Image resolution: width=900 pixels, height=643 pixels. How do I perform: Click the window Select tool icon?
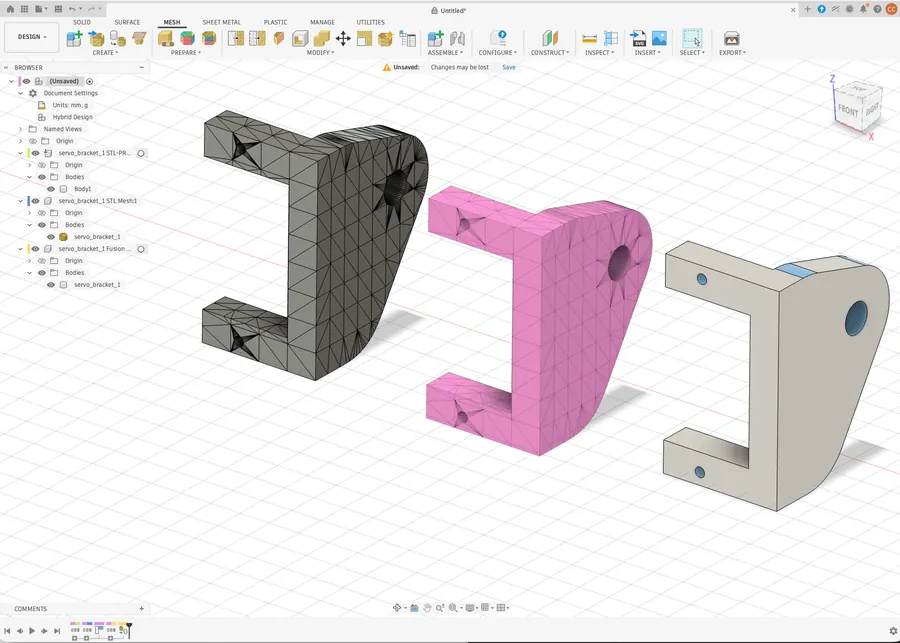coord(692,38)
